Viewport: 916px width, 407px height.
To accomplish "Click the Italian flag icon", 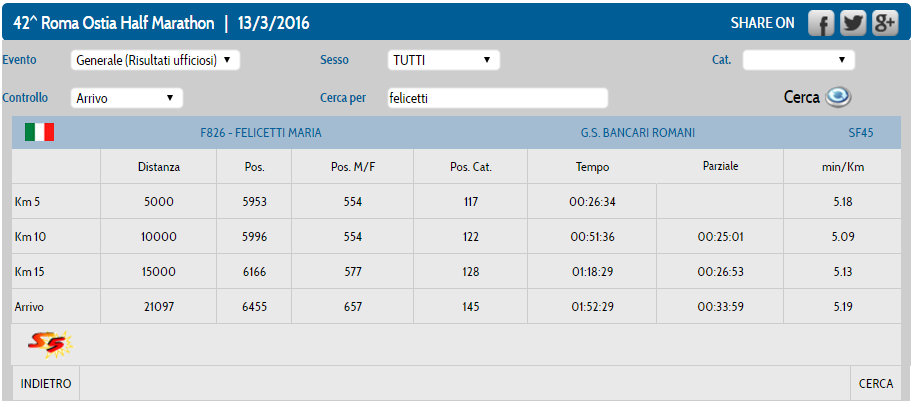I will click(39, 132).
